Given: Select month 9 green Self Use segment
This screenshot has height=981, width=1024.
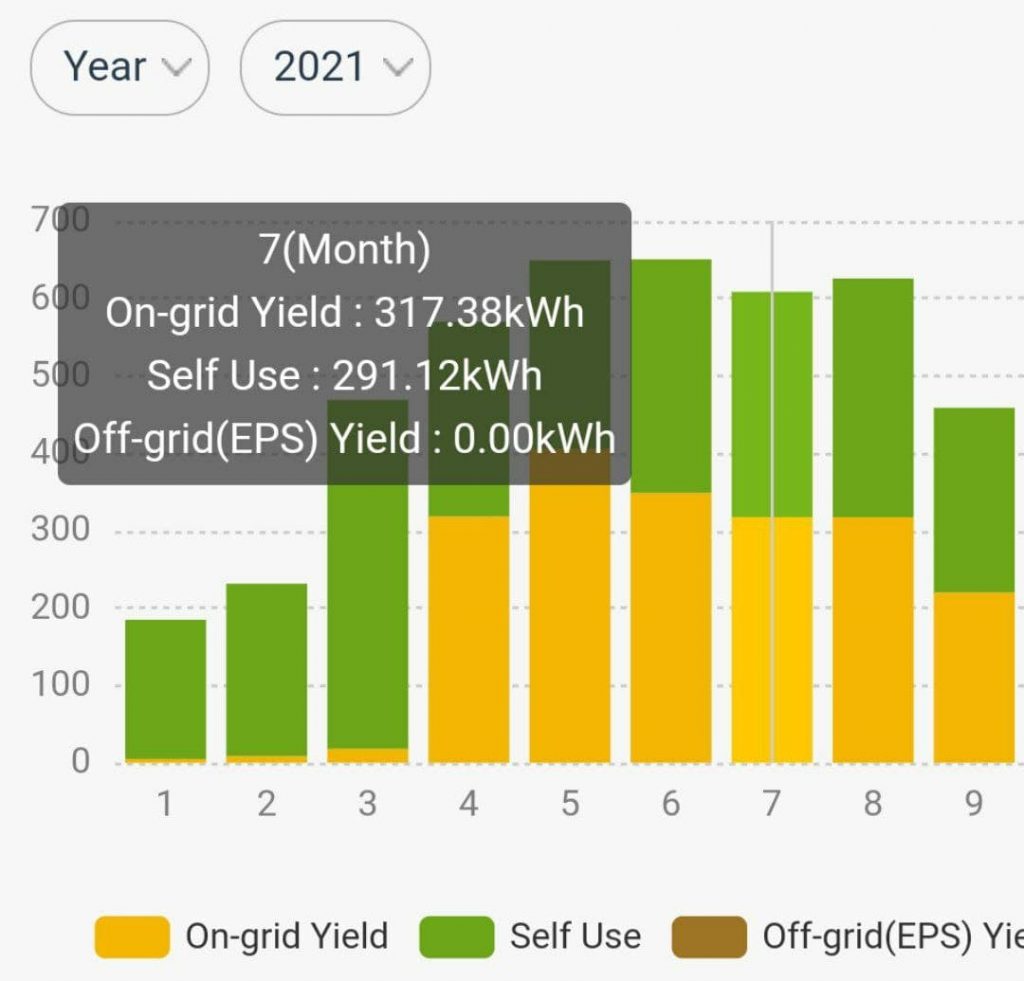Looking at the screenshot, I should coord(974,500).
